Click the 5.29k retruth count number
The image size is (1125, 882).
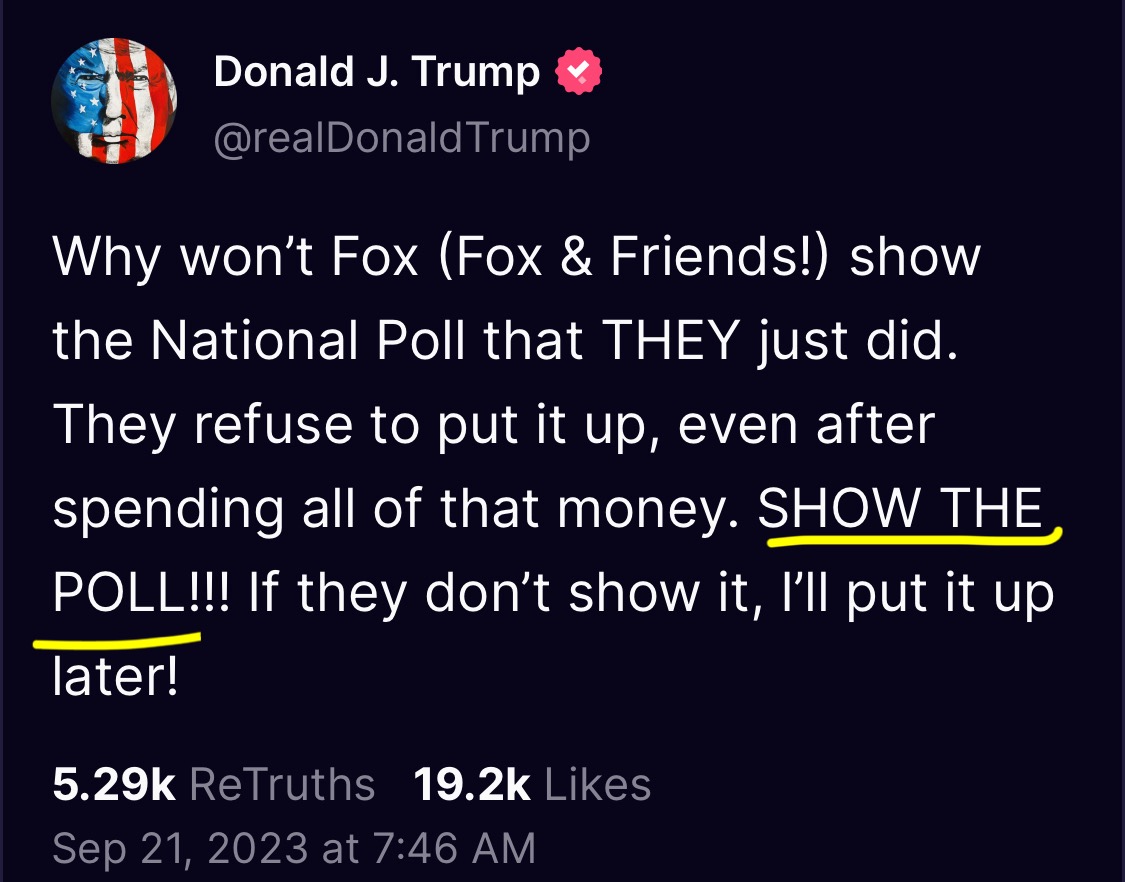point(113,785)
